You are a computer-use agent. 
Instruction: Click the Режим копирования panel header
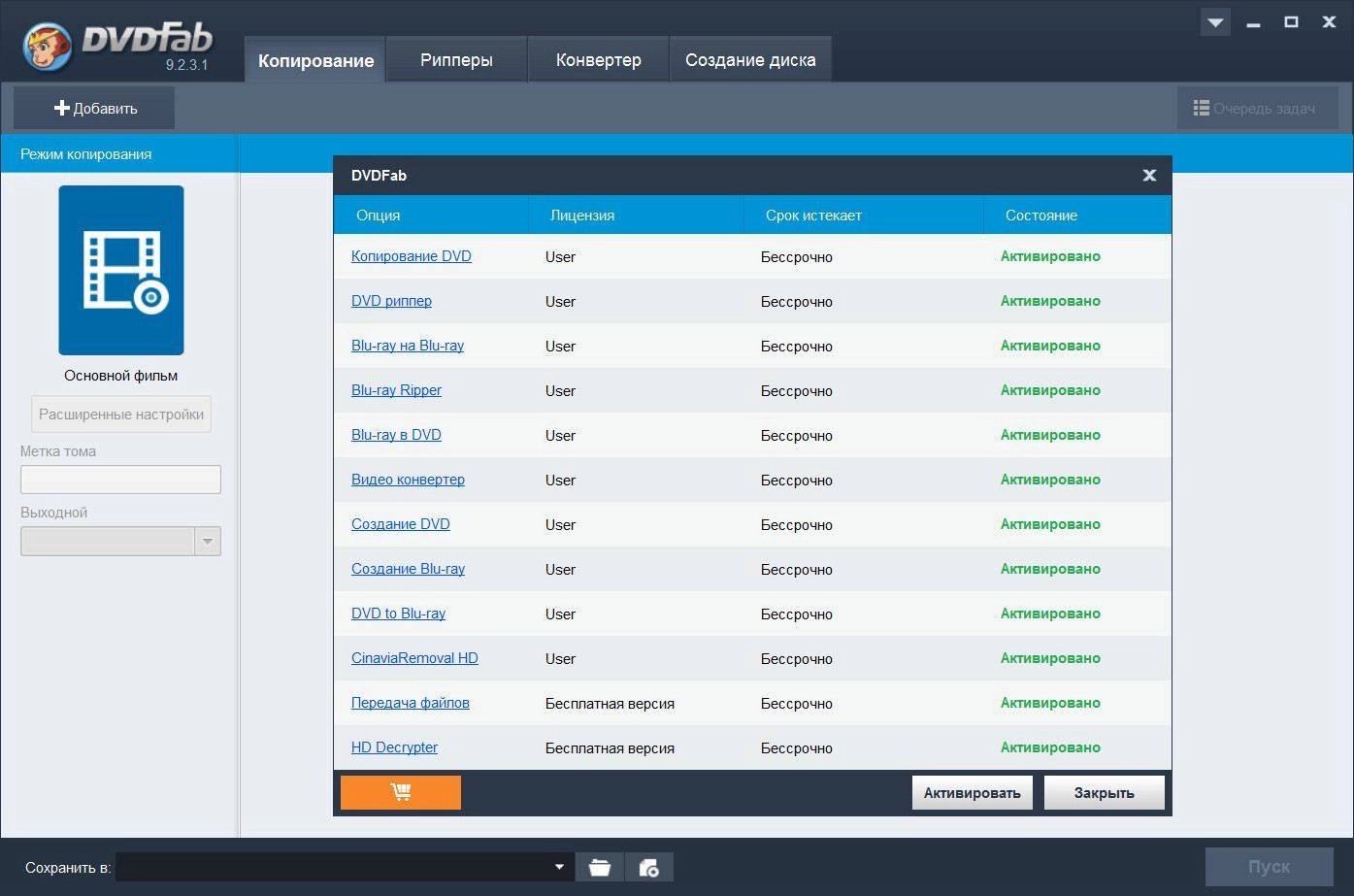pos(119,154)
